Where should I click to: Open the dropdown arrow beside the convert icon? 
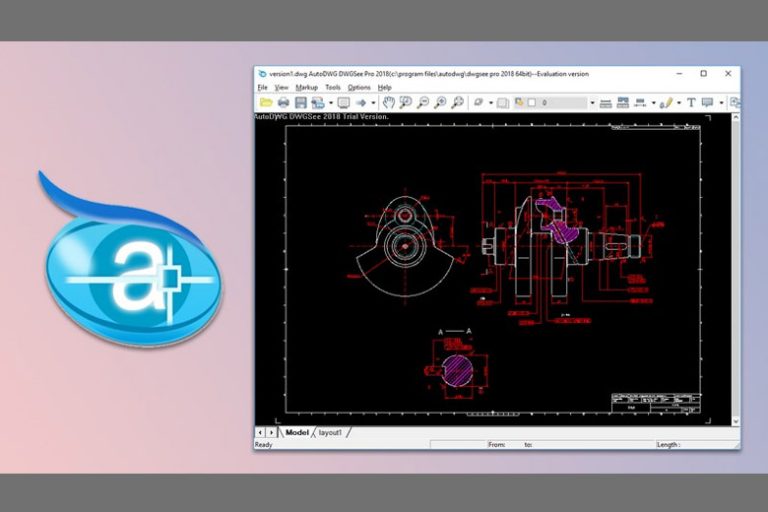tap(331, 103)
